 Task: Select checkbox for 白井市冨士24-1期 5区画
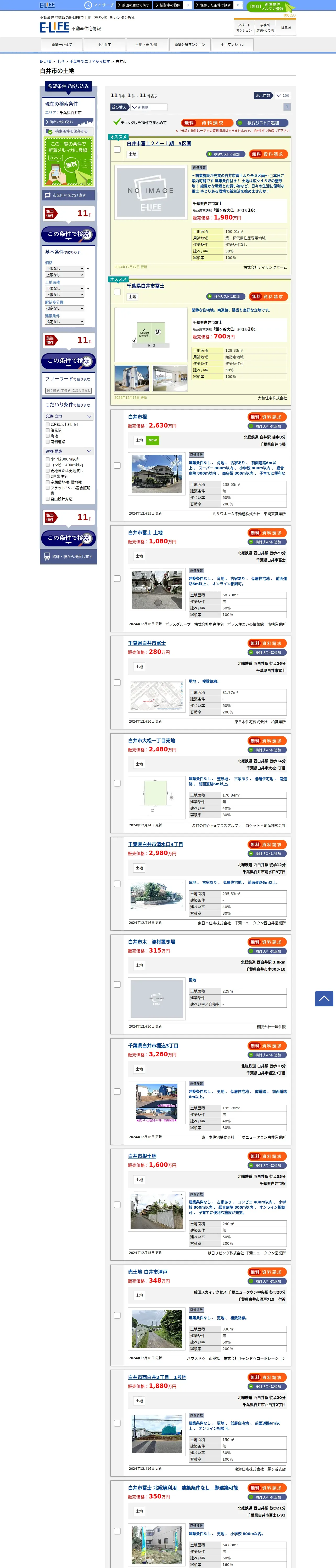pyautogui.click(x=117, y=149)
